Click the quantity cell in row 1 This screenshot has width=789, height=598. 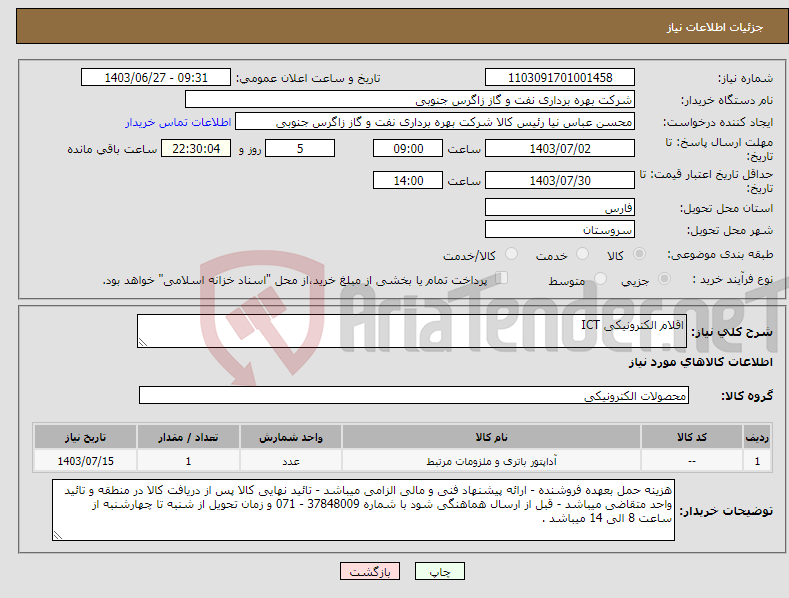(x=188, y=461)
